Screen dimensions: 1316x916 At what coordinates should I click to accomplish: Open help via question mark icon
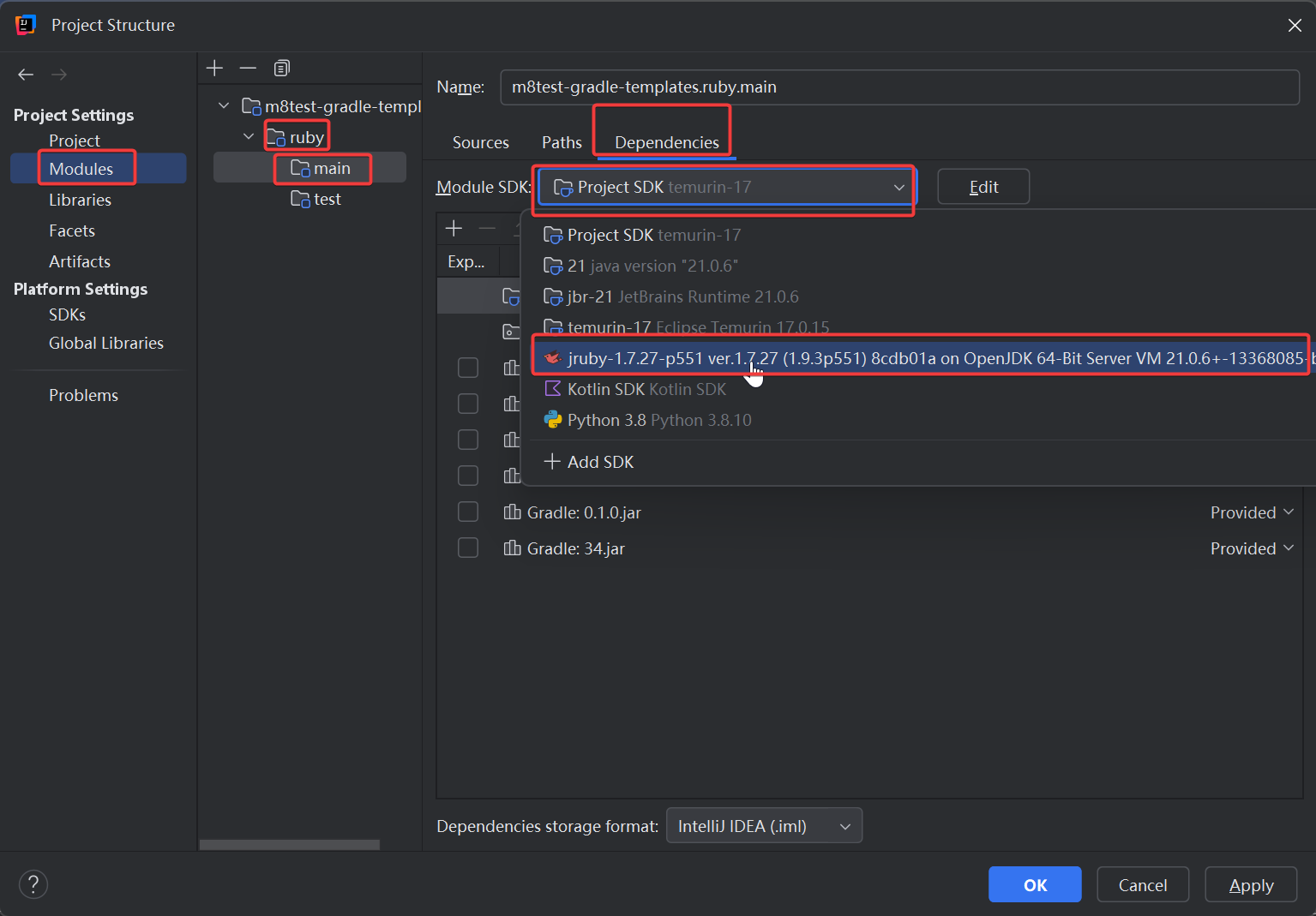[x=33, y=884]
